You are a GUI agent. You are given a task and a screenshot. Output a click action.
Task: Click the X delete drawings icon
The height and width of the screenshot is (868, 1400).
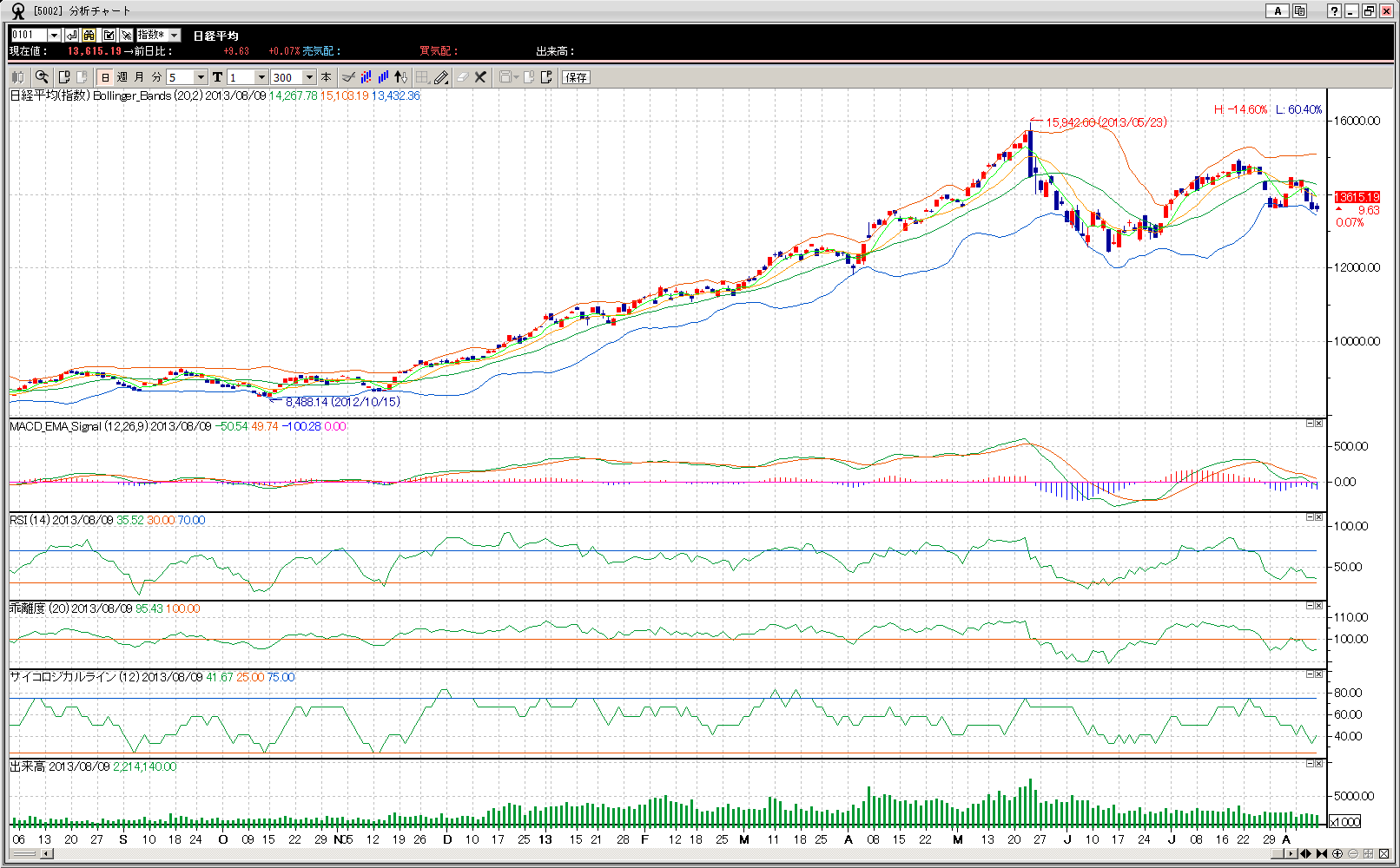[480, 77]
